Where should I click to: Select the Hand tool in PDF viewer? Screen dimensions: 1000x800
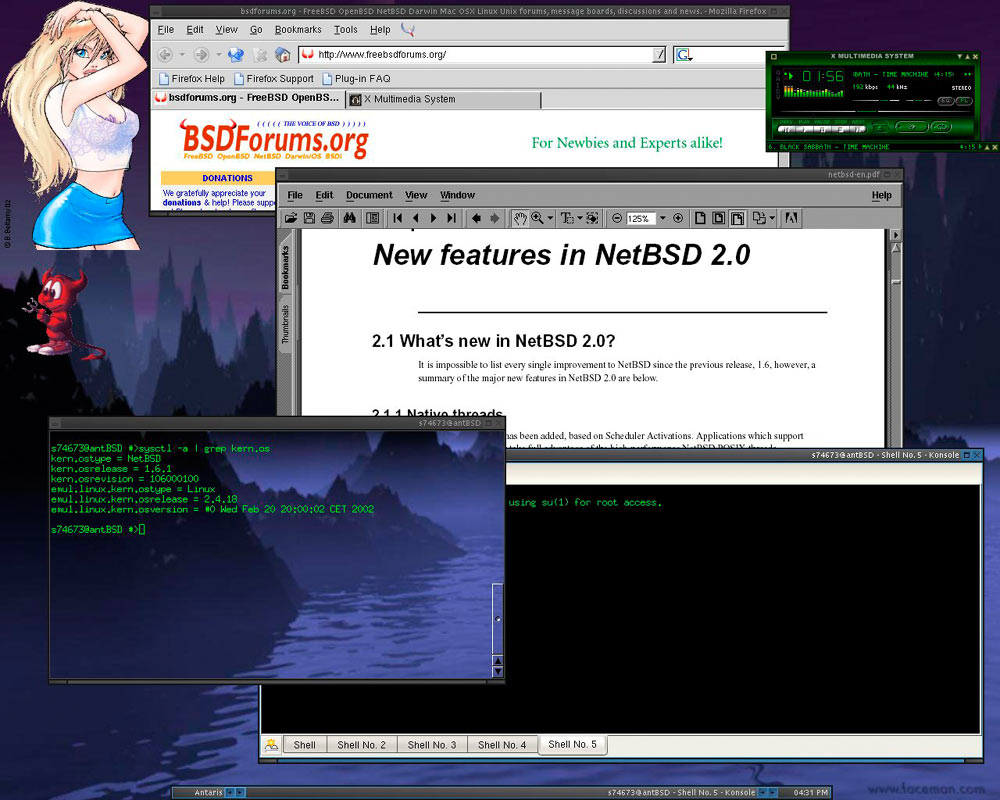(x=520, y=218)
